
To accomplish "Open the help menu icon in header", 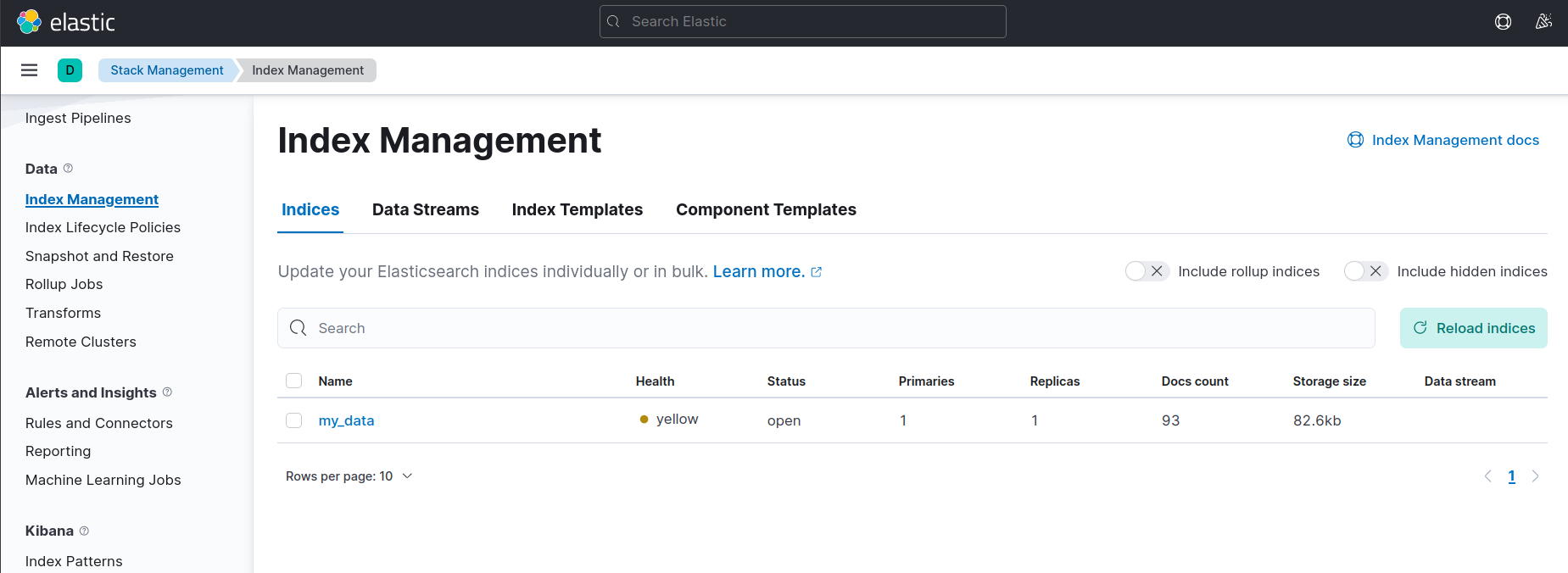I will click(1503, 22).
